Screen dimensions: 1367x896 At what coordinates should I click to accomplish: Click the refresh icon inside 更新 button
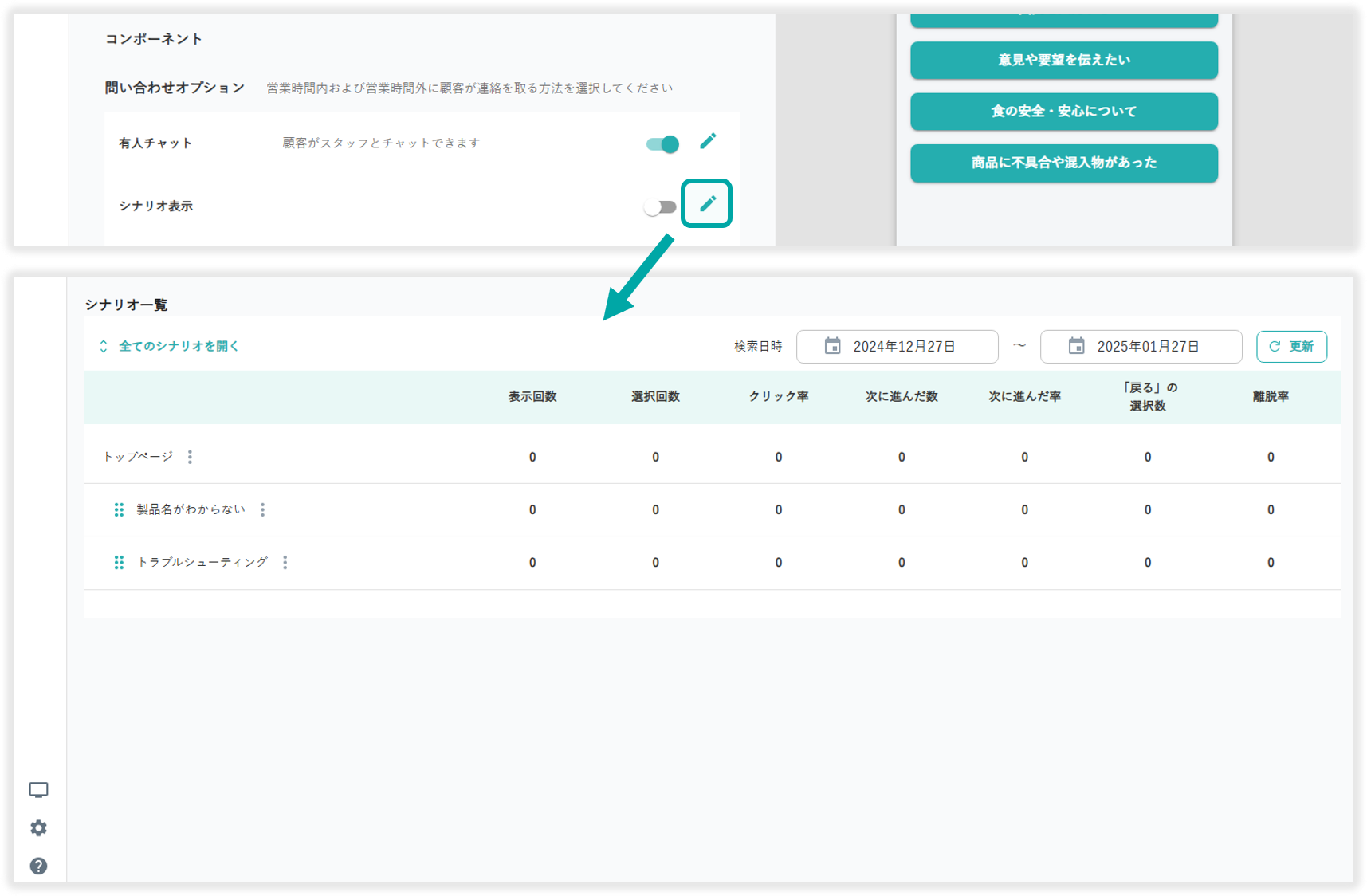[x=1275, y=347]
